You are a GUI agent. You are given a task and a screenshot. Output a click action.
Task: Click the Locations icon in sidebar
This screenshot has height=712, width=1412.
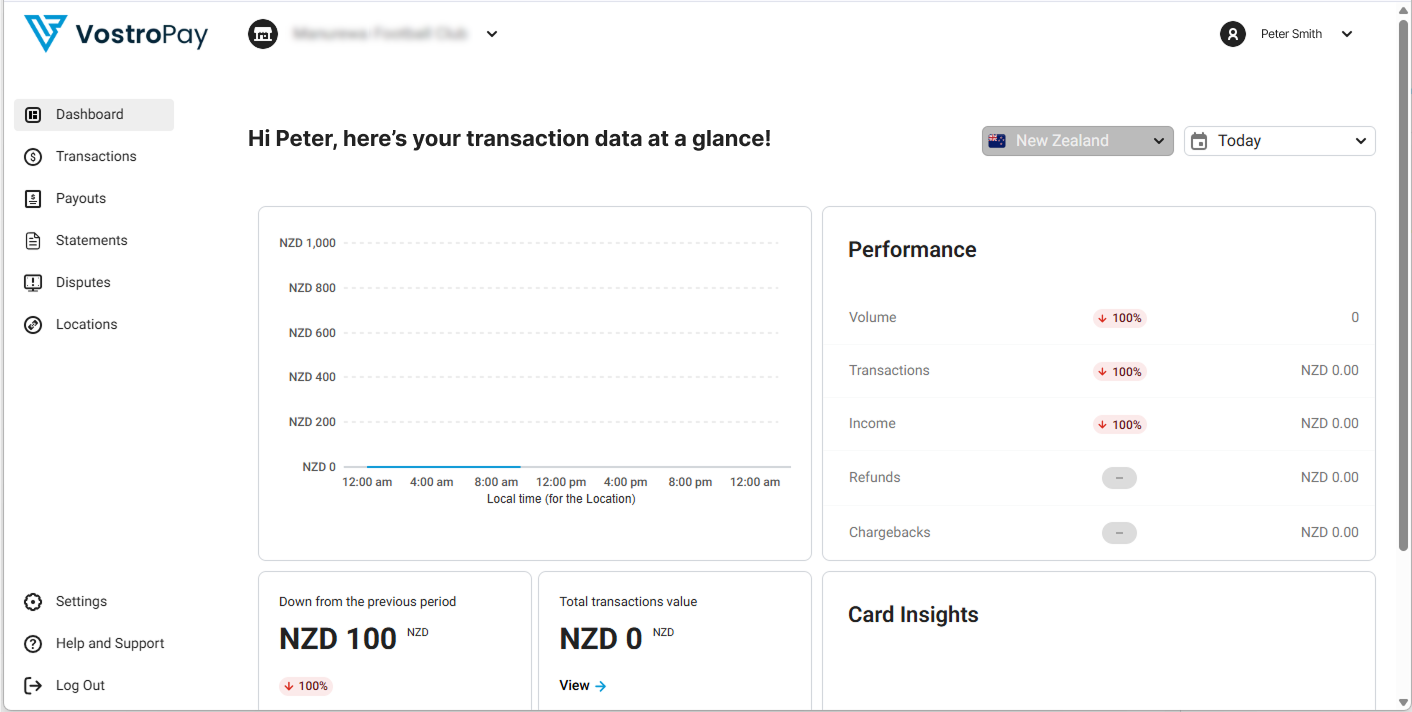(33, 325)
